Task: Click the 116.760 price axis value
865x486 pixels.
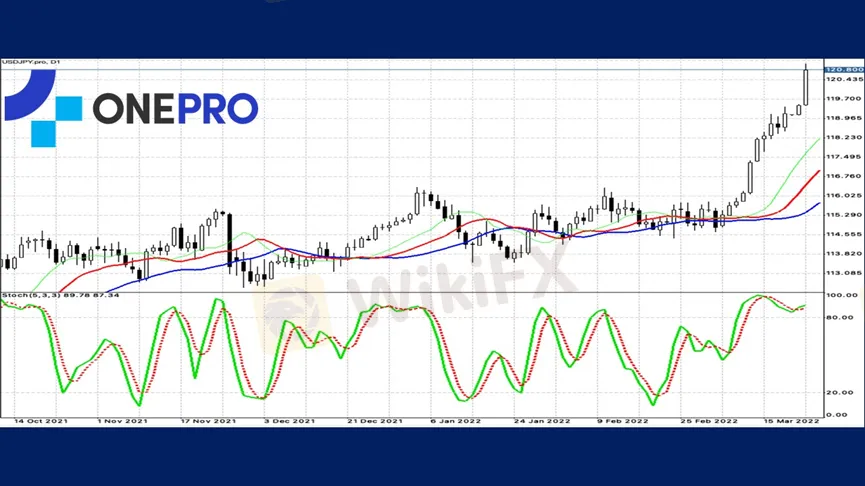Action: click(x=844, y=176)
